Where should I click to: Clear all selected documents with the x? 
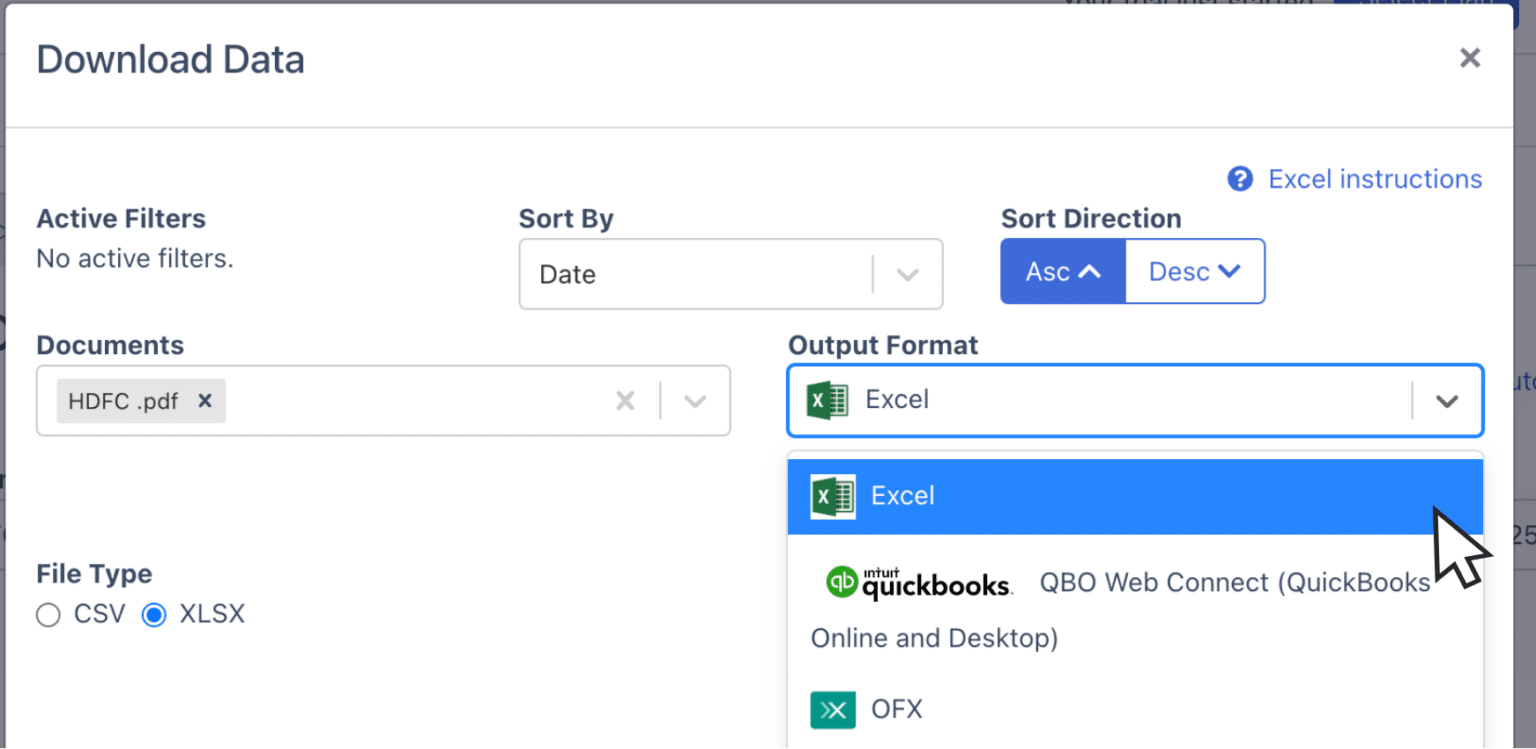point(625,400)
